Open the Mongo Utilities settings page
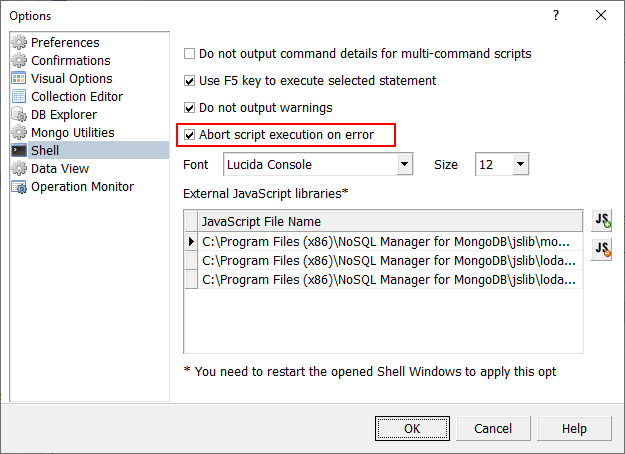This screenshot has height=454, width=625. click(x=72, y=133)
